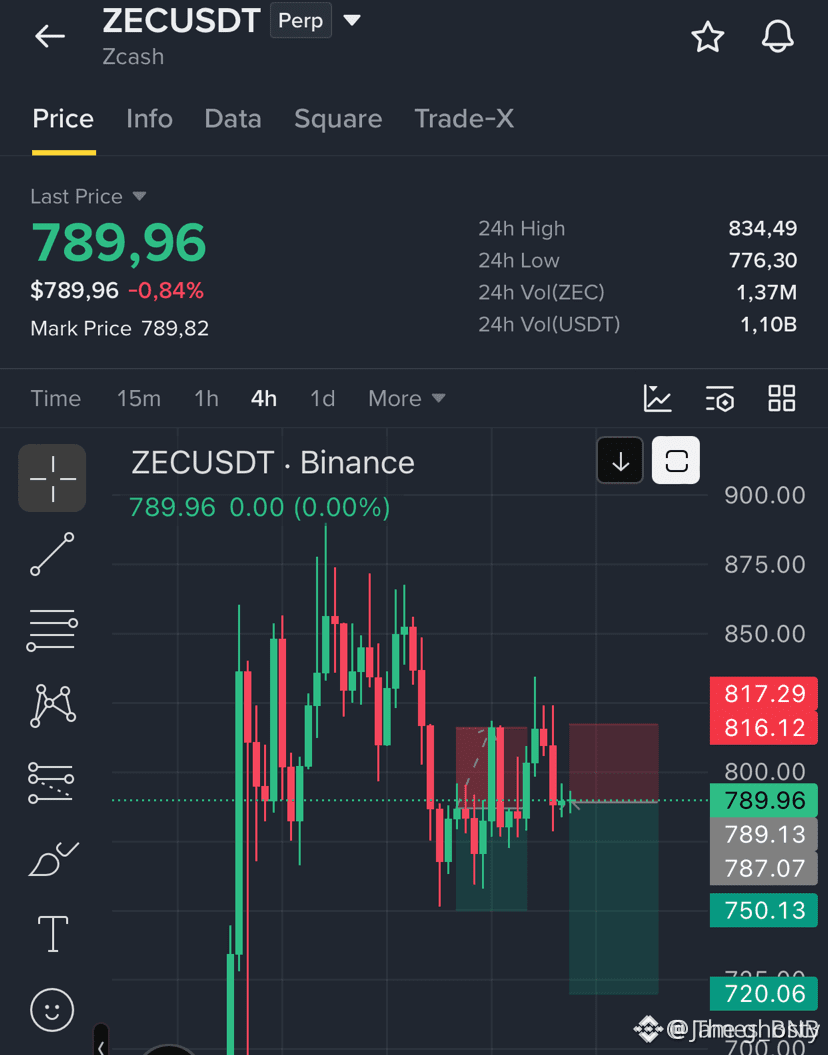
Task: Click the 720.06 target price label
Action: (764, 994)
